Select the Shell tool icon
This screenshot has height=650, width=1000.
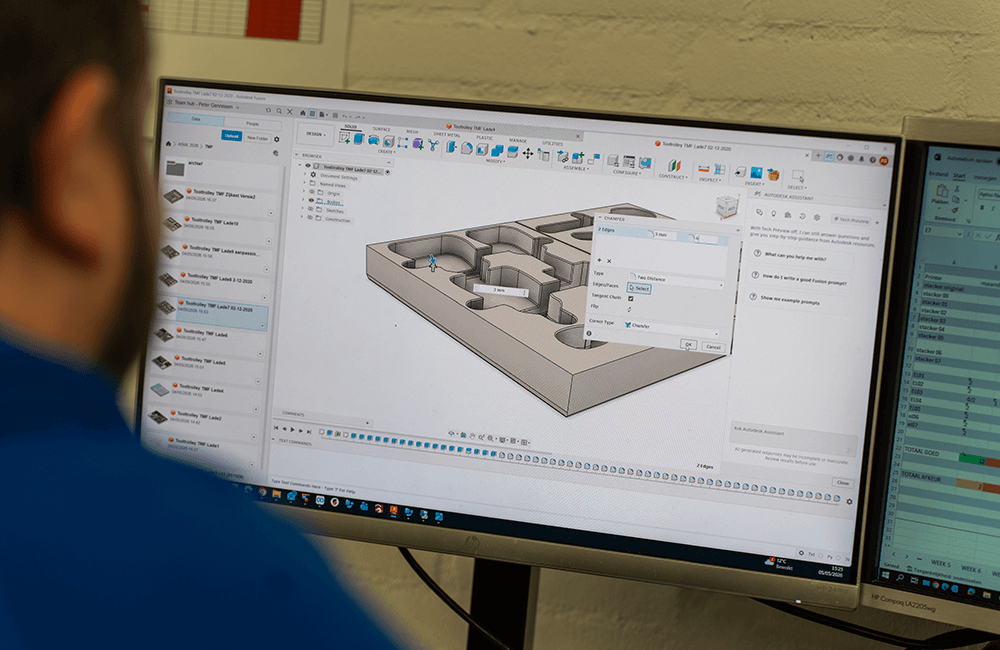[x=482, y=149]
